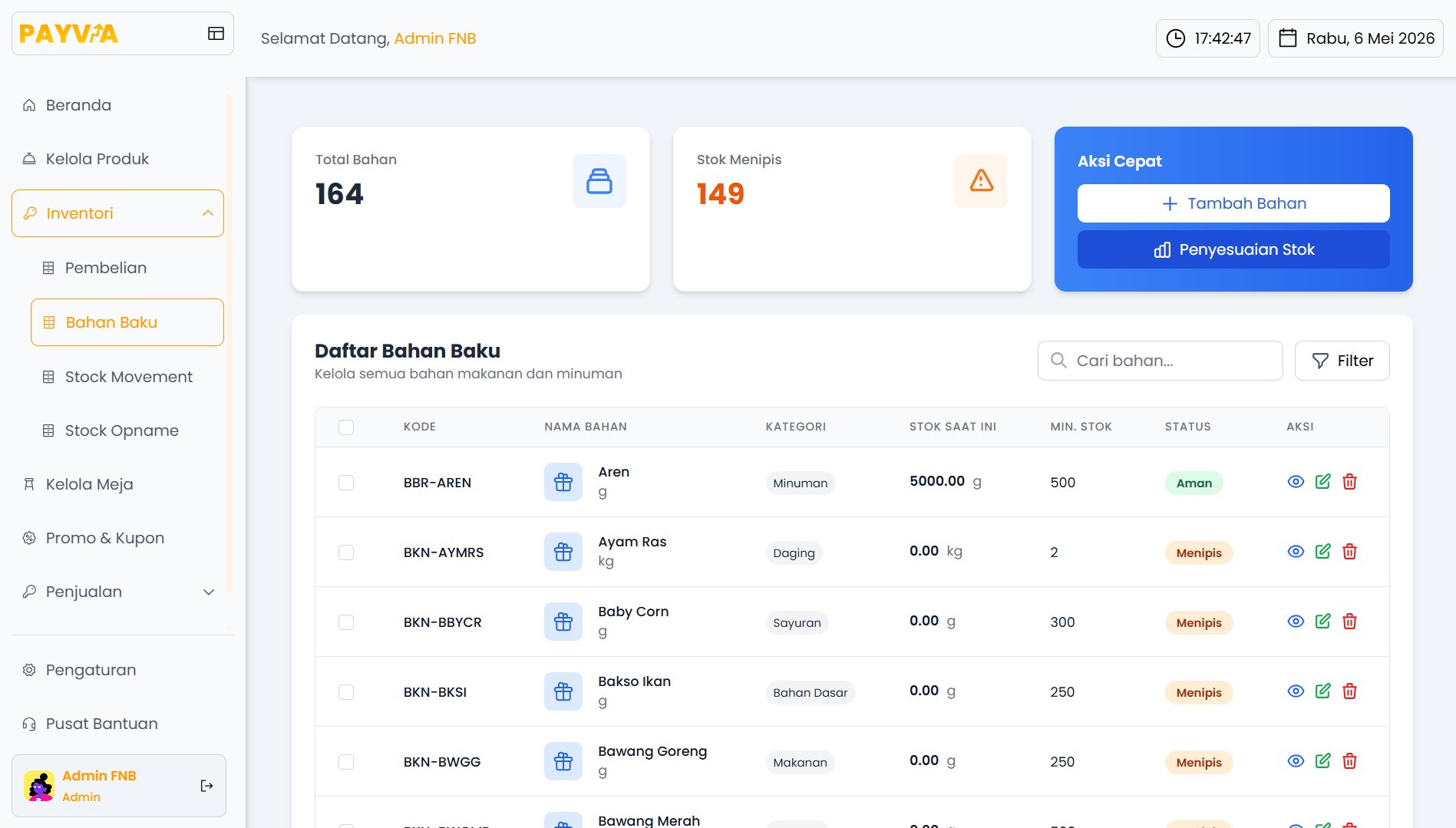The height and width of the screenshot is (828, 1456).
Task: View details of Bawang Goreng row
Action: pos(1296,761)
